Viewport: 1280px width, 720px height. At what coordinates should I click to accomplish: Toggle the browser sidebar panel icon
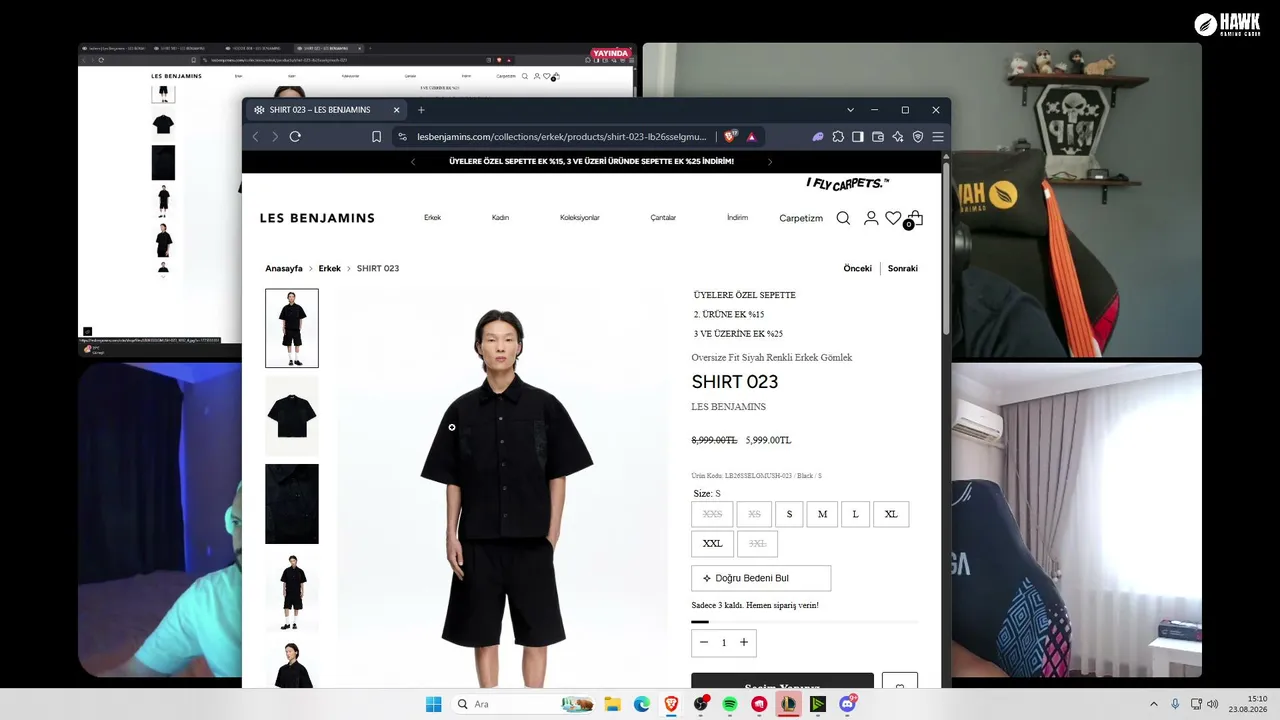point(858,137)
